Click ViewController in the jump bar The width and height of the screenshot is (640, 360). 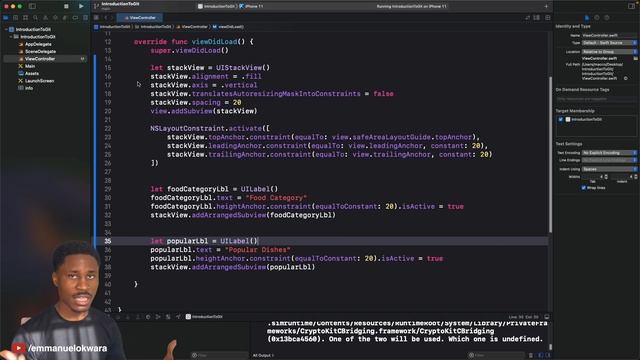pos(192,27)
